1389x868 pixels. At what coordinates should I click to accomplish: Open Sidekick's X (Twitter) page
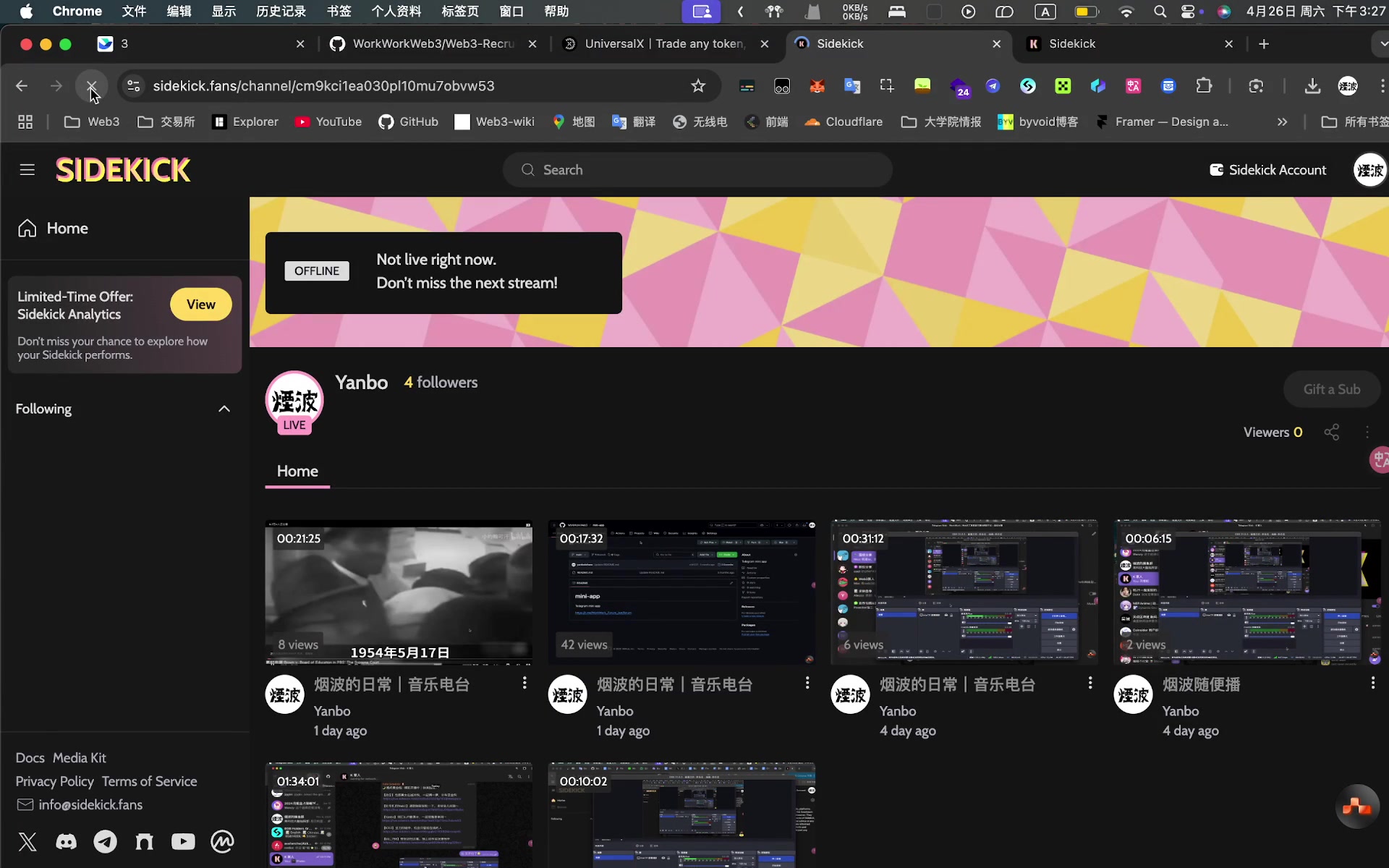coord(27,841)
